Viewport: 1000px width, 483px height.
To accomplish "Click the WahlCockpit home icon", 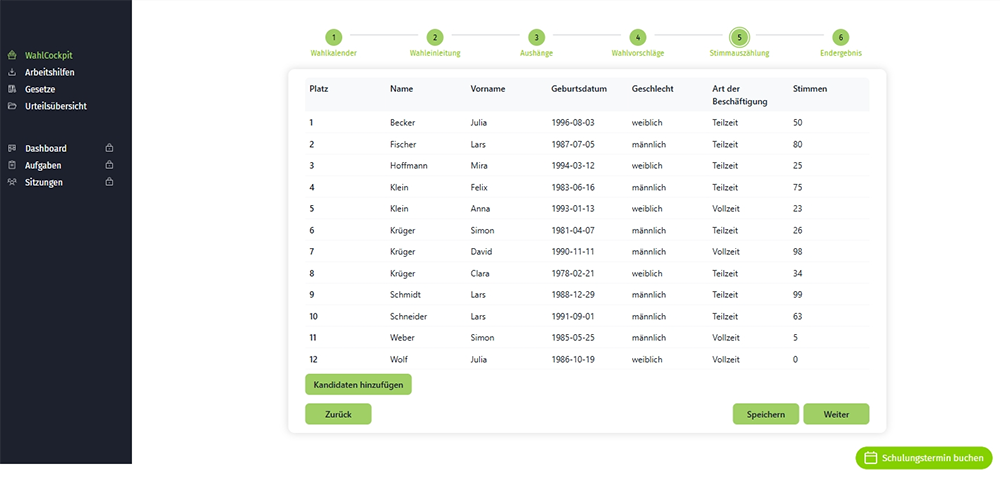I will point(12,56).
